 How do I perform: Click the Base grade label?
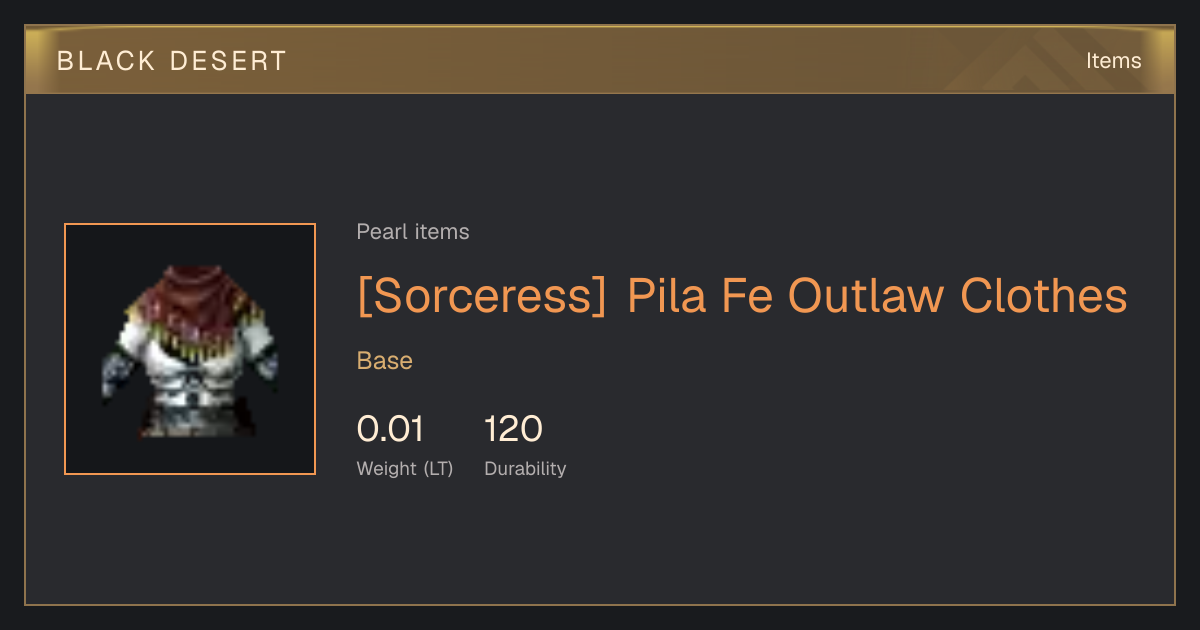pyautogui.click(x=385, y=361)
